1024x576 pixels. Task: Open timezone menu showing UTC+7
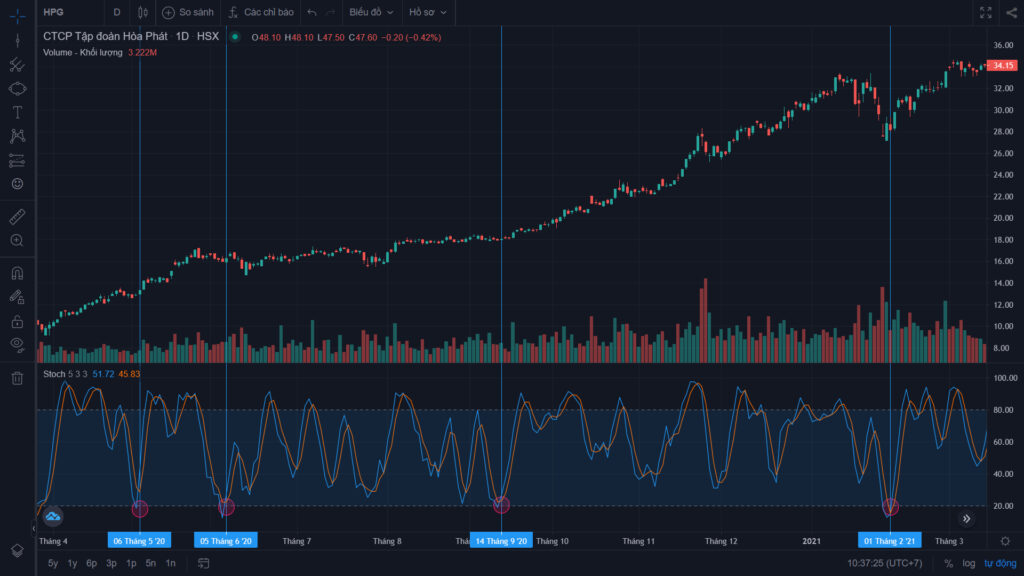tap(885, 563)
